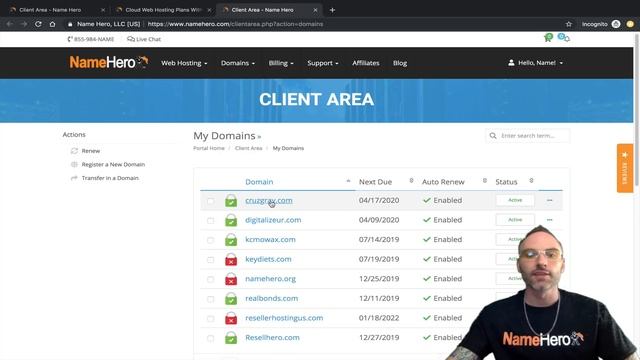The image size is (640, 360).
Task: Tick the checkbox for namehero.org
Action: coord(211,280)
